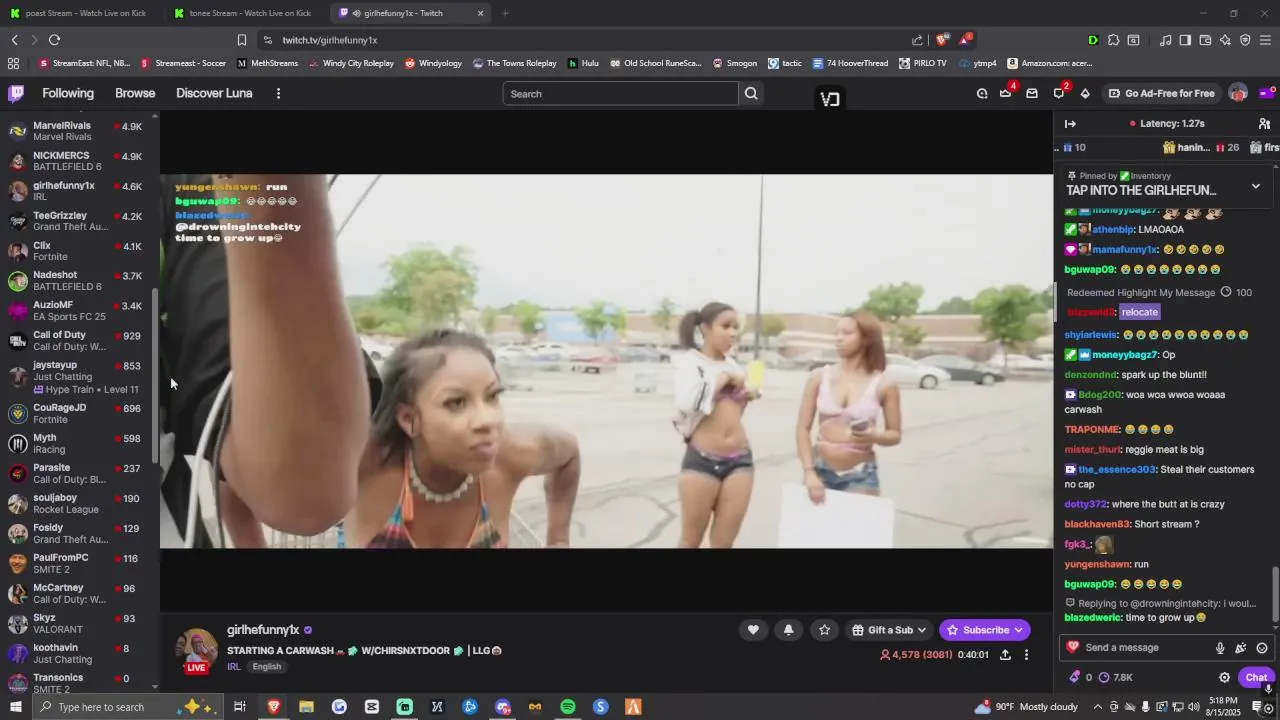This screenshot has height=720, width=1280.
Task: Collapse chat with the arrow icon
Action: click(x=1070, y=124)
